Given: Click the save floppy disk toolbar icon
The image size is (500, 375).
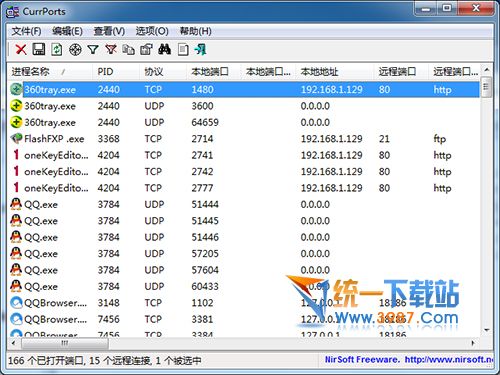Looking at the screenshot, I should pos(39,50).
